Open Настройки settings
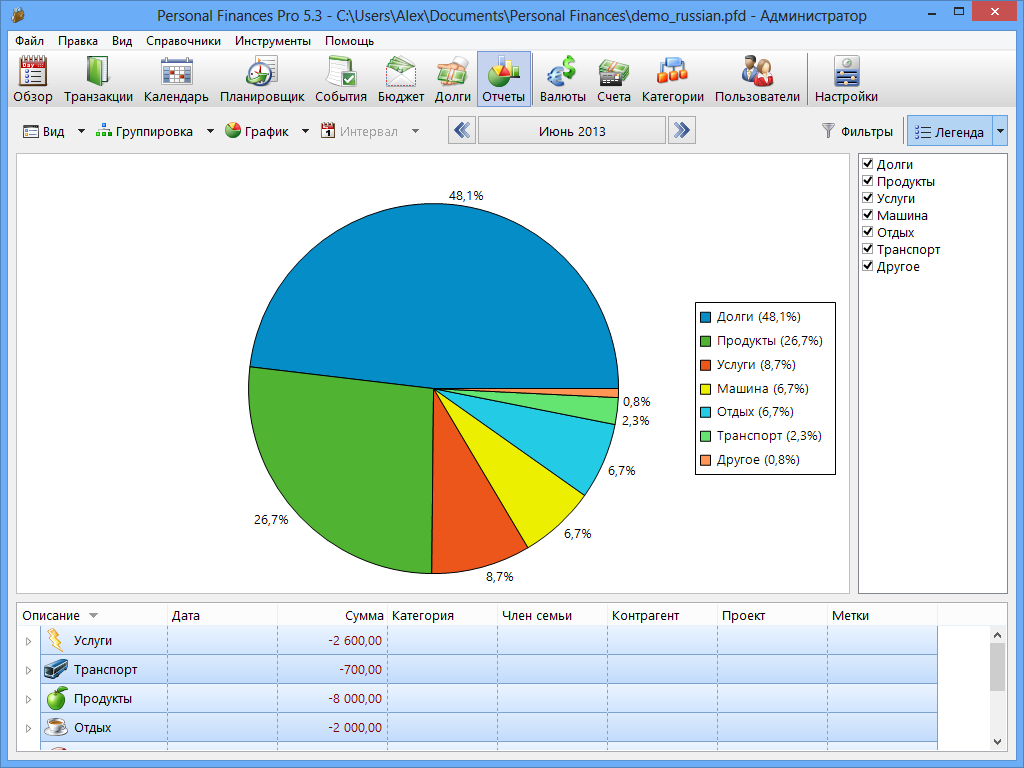The width and height of the screenshot is (1024, 768). click(846, 79)
